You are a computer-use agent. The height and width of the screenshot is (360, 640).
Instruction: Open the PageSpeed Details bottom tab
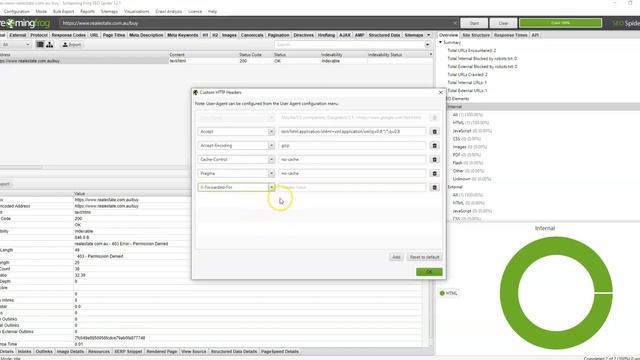pyautogui.click(x=280, y=351)
